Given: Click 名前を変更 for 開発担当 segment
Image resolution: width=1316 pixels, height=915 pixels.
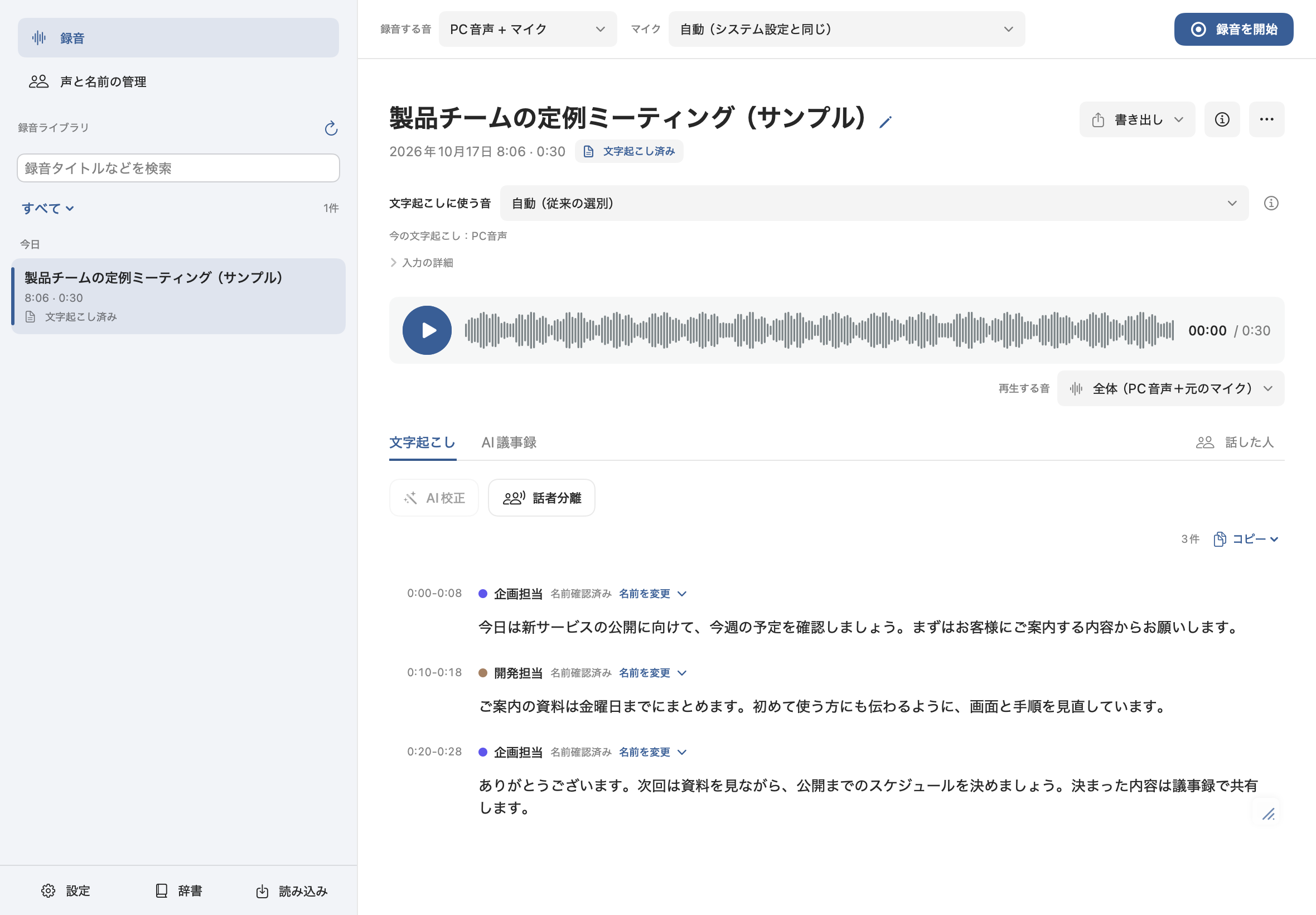Looking at the screenshot, I should click(652, 672).
